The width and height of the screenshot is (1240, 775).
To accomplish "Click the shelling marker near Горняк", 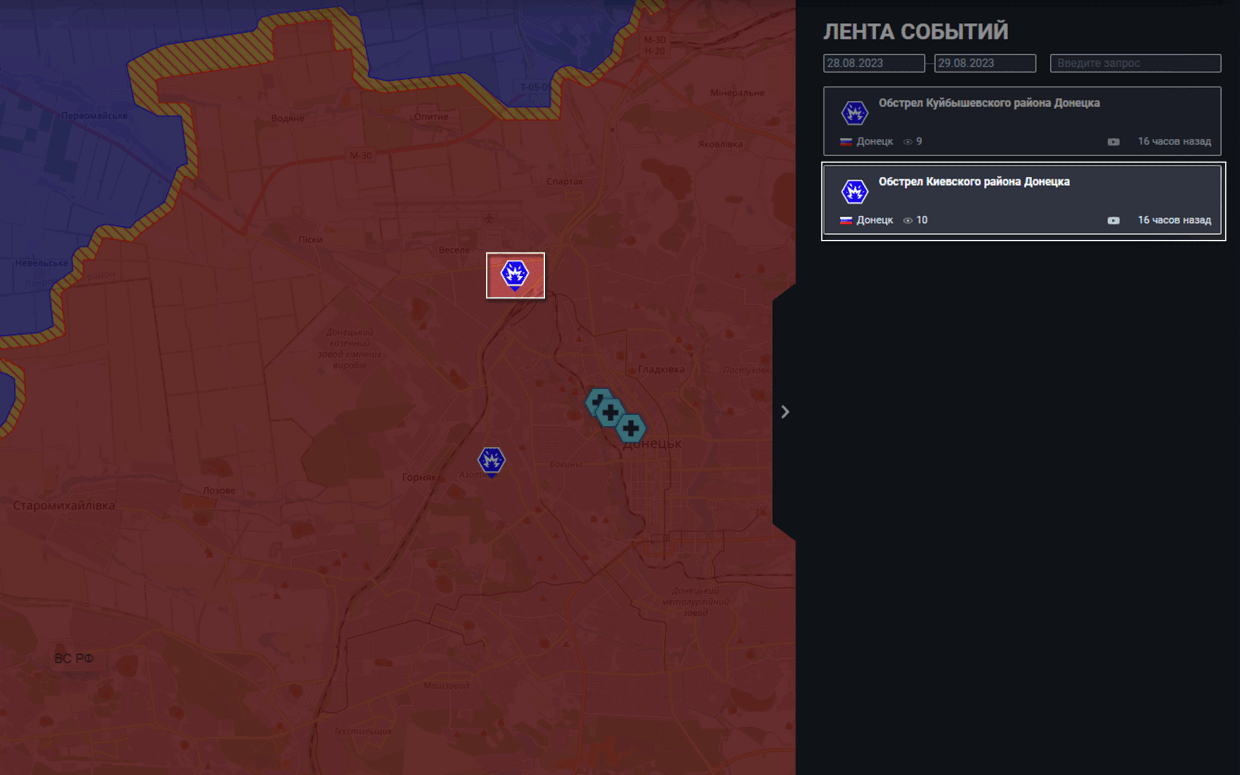I will 491,460.
